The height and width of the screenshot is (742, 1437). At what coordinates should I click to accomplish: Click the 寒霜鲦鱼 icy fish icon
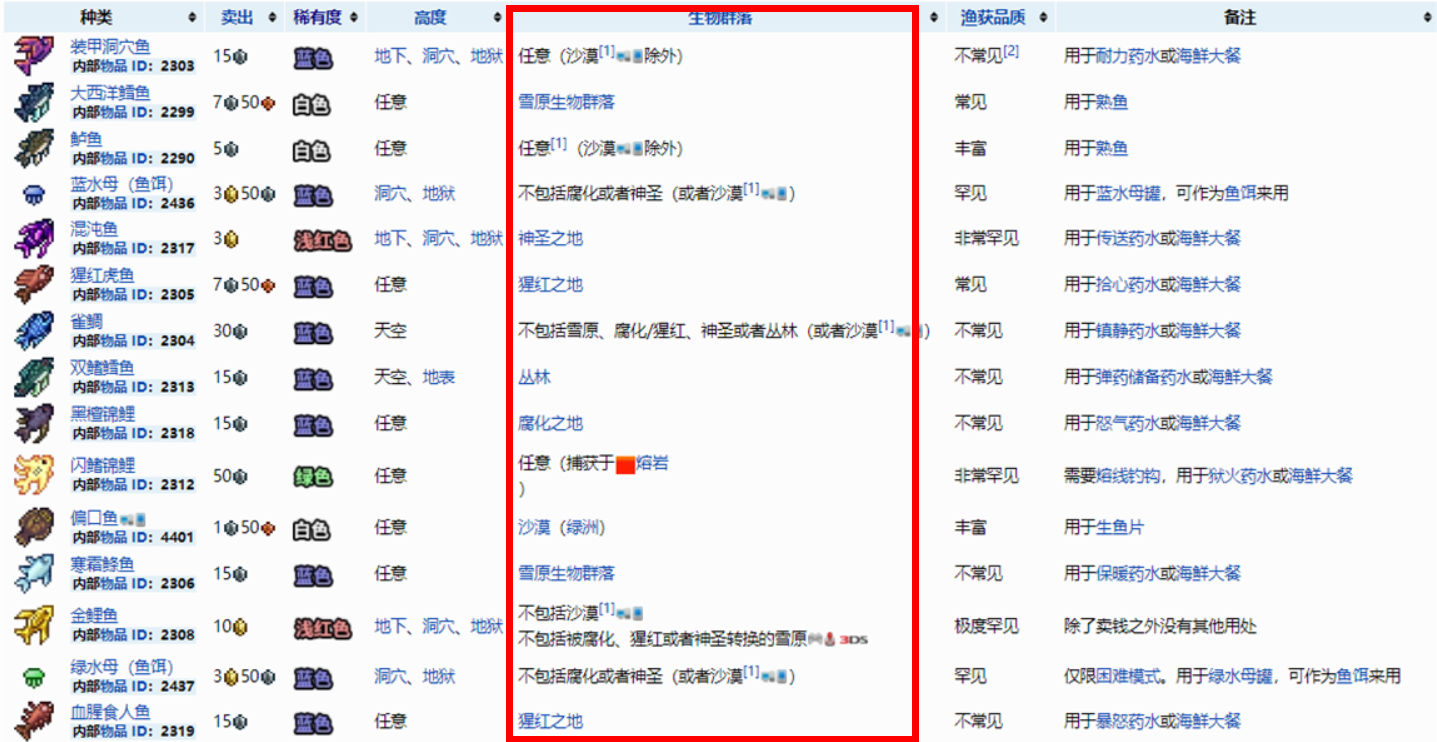pos(34,573)
